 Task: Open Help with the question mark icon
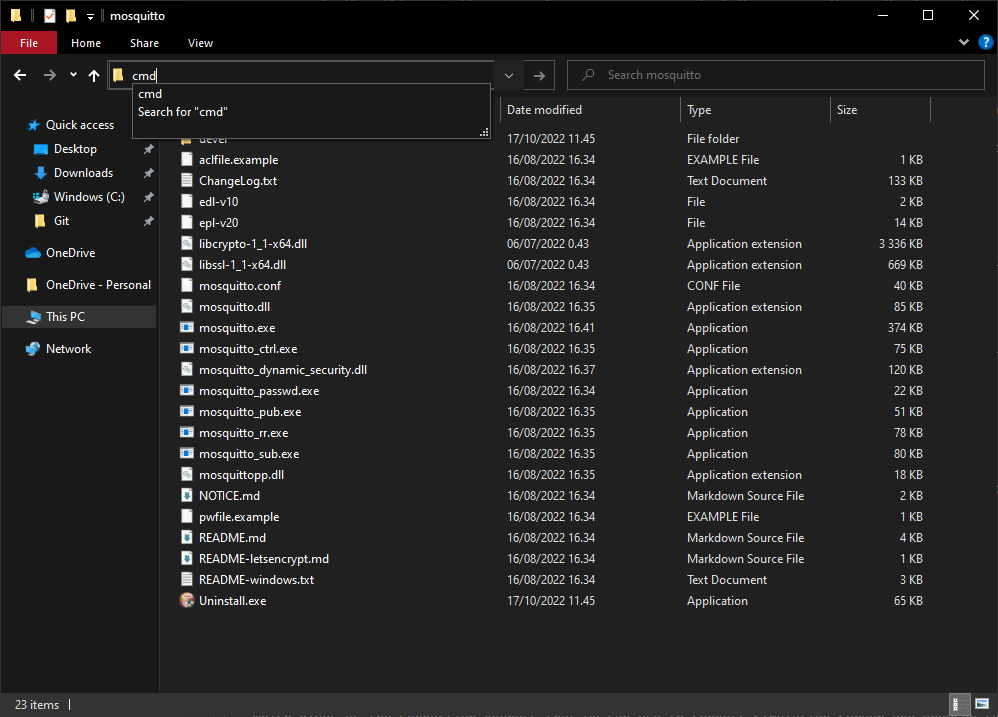pyautogui.click(x=985, y=42)
